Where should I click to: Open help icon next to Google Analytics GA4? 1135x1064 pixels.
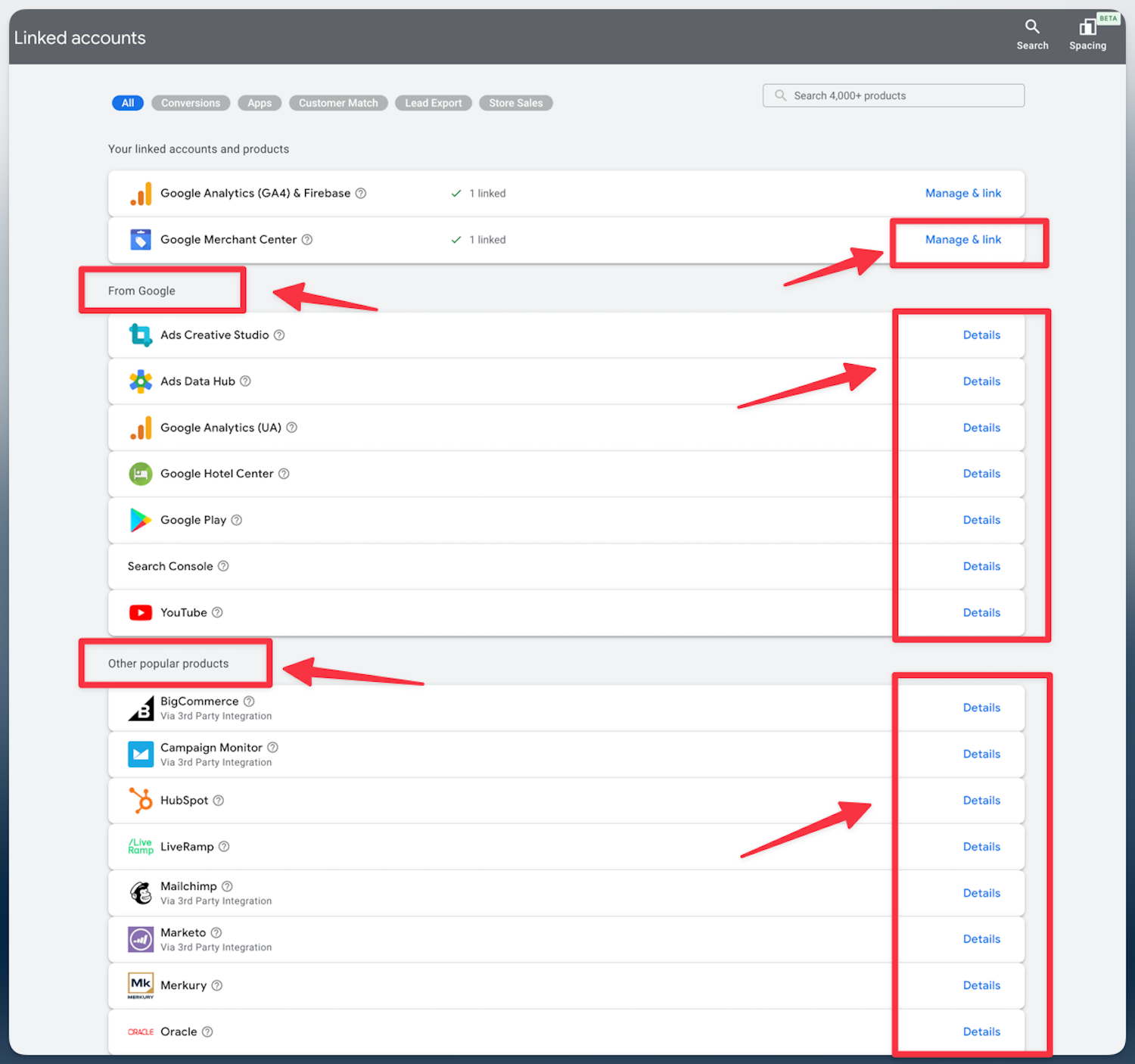point(361,194)
